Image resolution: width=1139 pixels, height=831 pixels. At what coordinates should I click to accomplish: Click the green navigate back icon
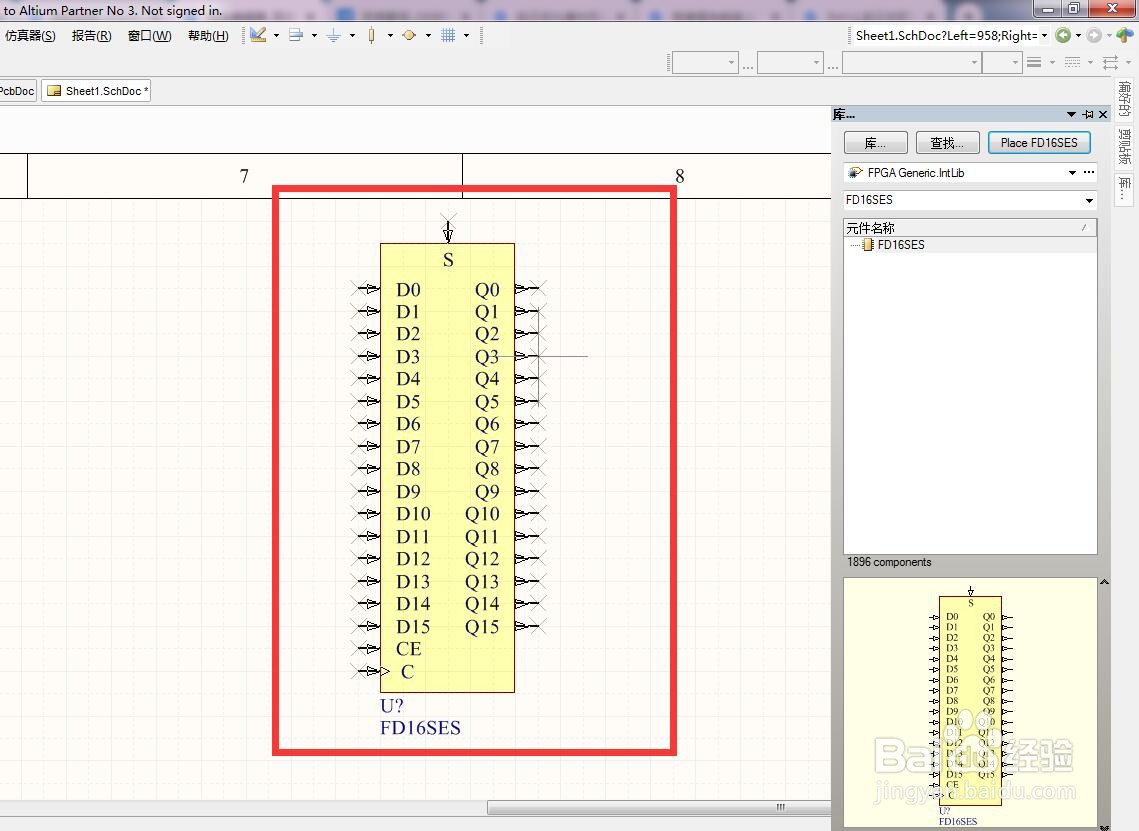1063,35
